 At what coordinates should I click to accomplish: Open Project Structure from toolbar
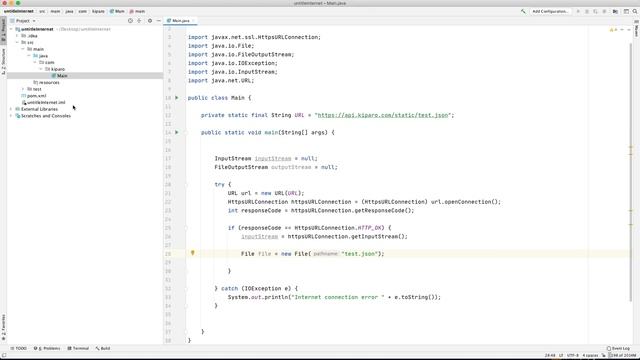click(x=616, y=11)
